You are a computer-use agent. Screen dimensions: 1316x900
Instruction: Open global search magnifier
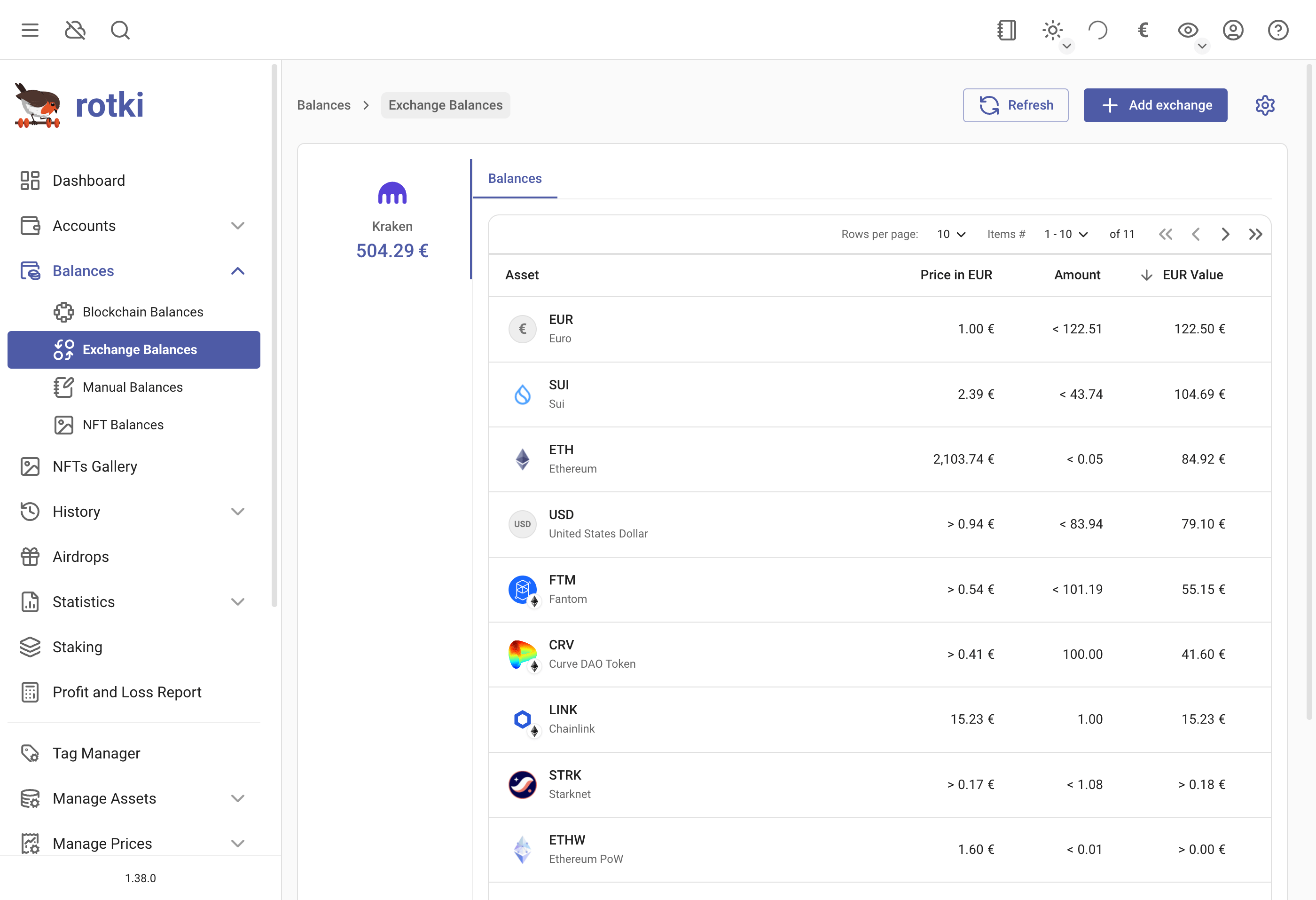click(x=120, y=30)
